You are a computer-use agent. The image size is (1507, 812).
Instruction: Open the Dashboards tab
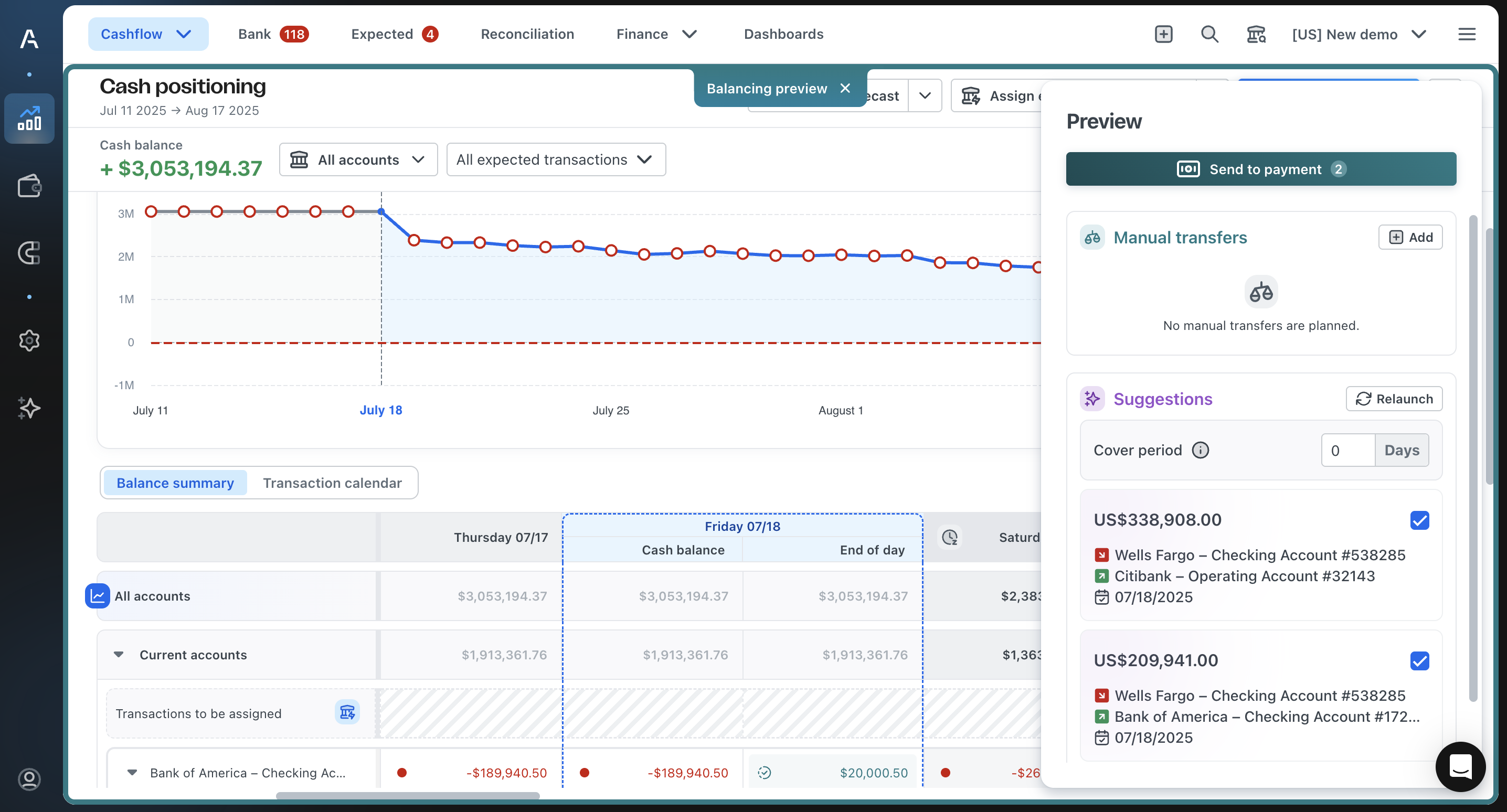tap(783, 34)
